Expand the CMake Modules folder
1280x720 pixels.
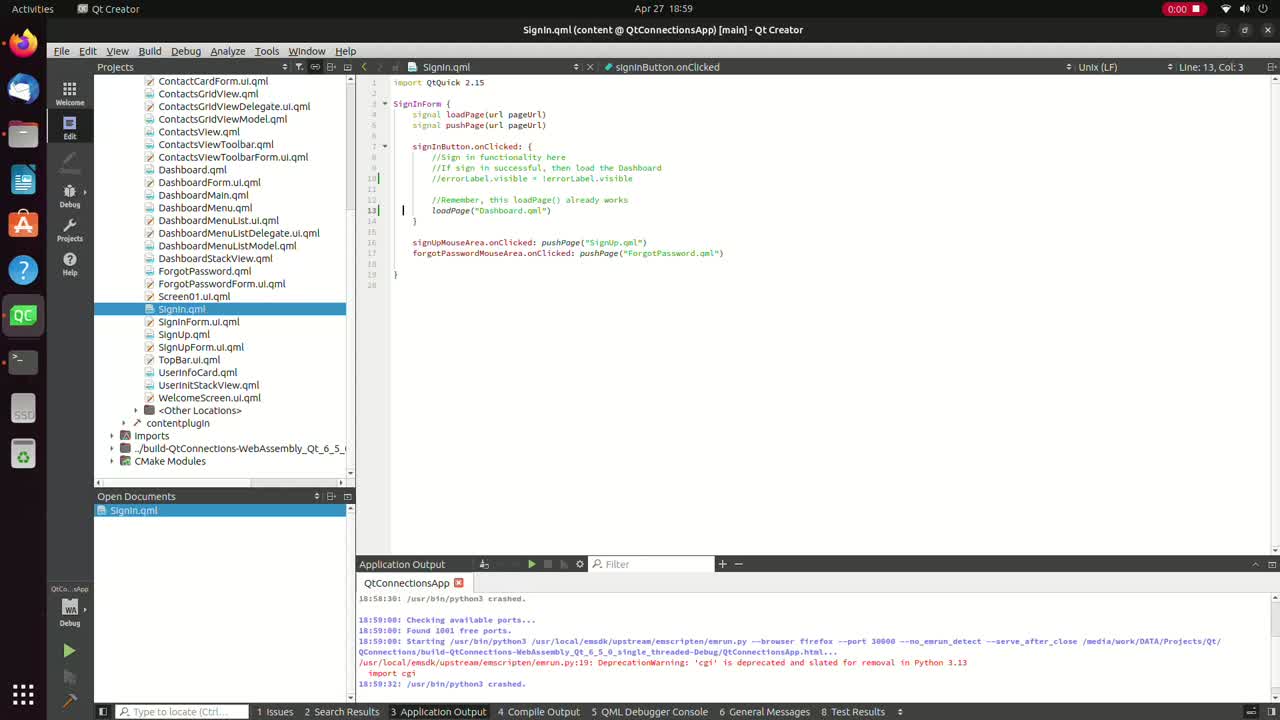tap(112, 461)
